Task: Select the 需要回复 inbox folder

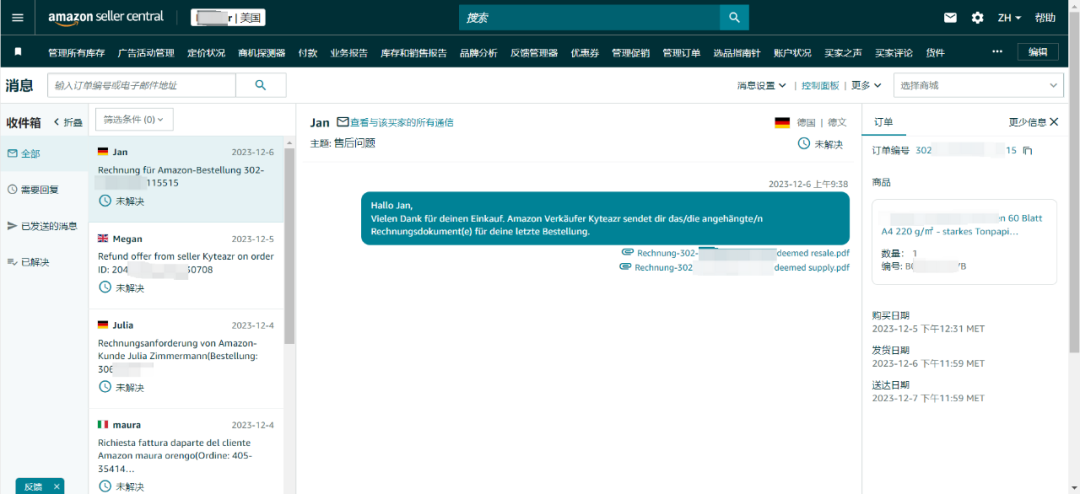Action: [39, 189]
